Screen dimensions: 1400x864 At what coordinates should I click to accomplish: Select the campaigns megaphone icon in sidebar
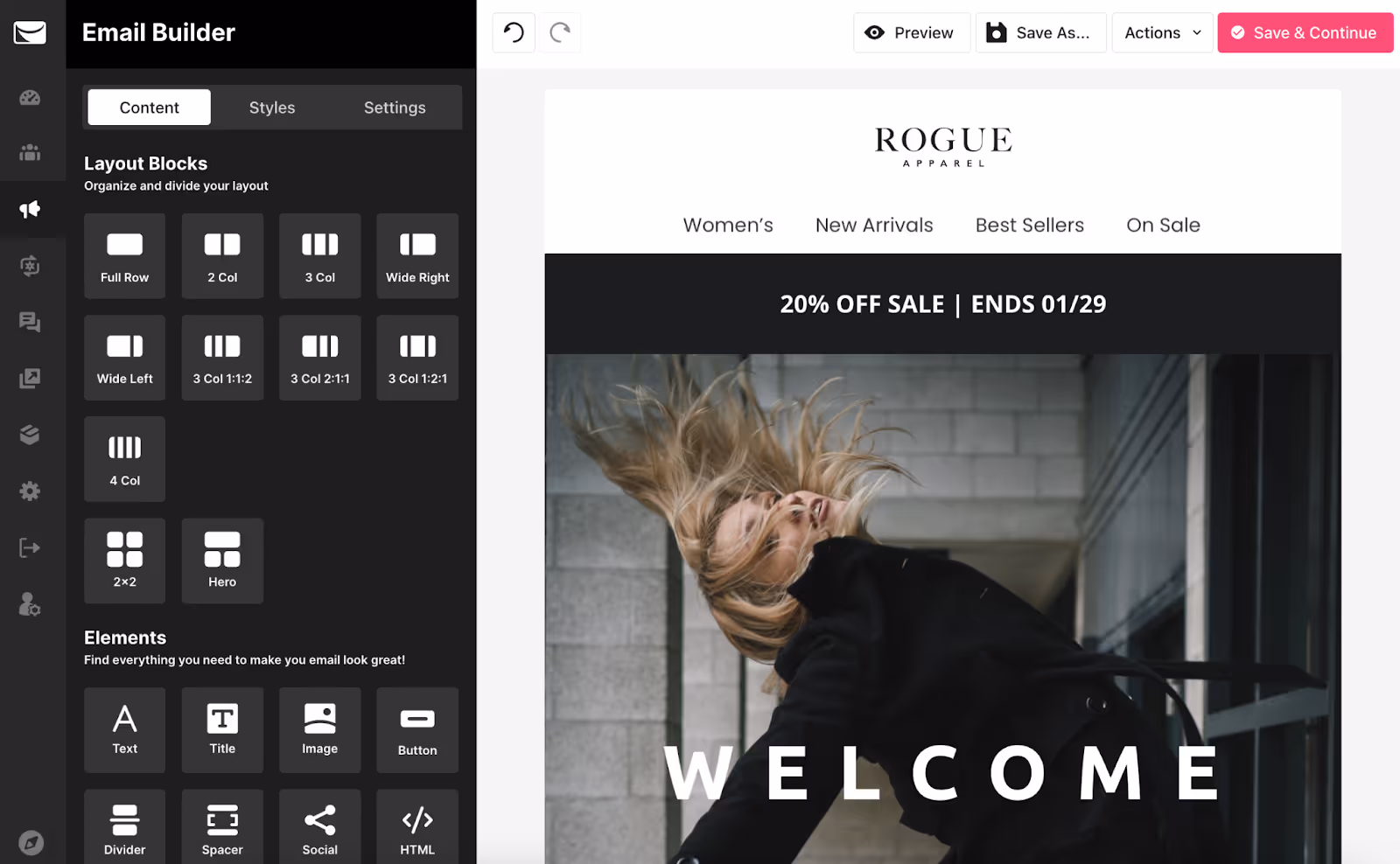point(30,209)
